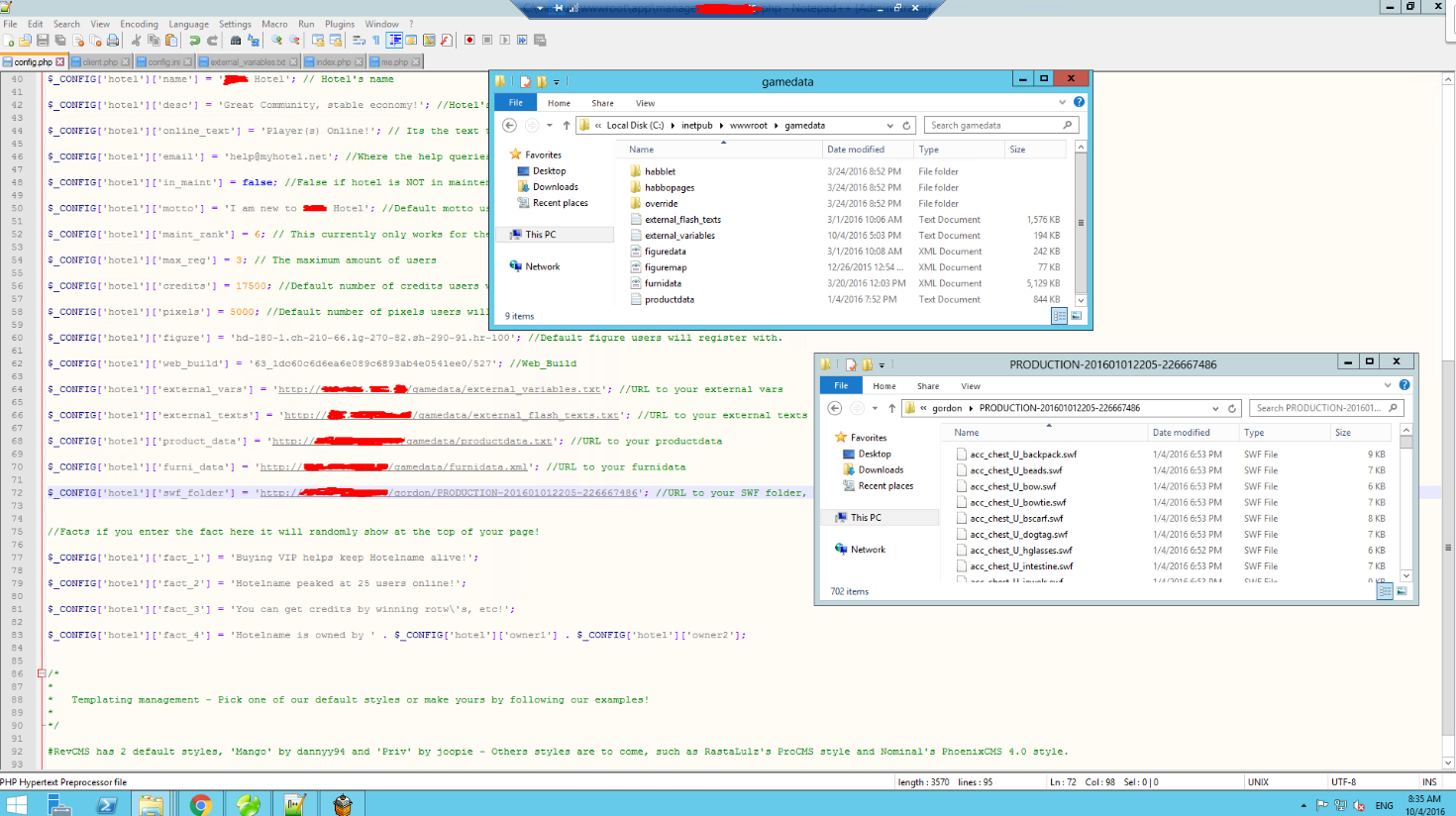
Task: Click the Stop recording macro icon
Action: coord(487,41)
